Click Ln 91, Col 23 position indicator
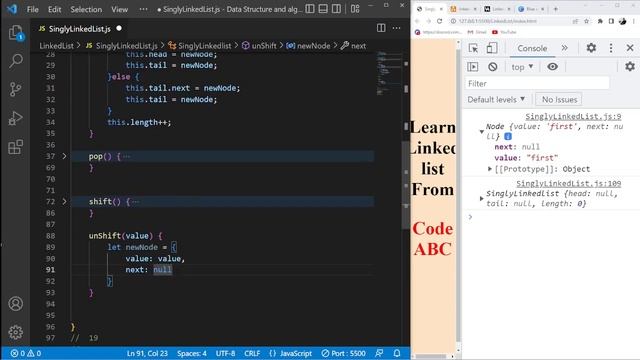 click(147, 353)
